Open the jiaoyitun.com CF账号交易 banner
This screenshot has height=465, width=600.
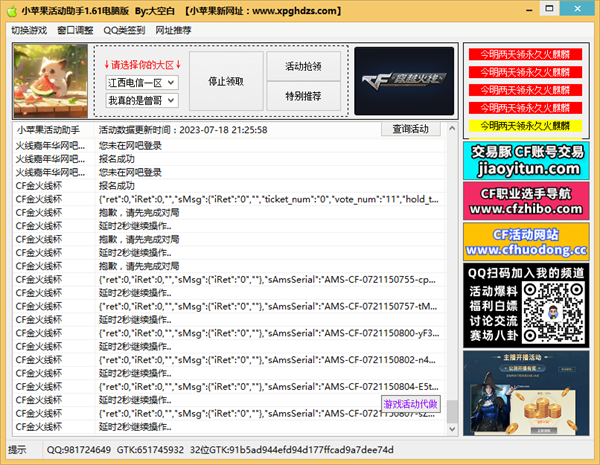coord(526,160)
